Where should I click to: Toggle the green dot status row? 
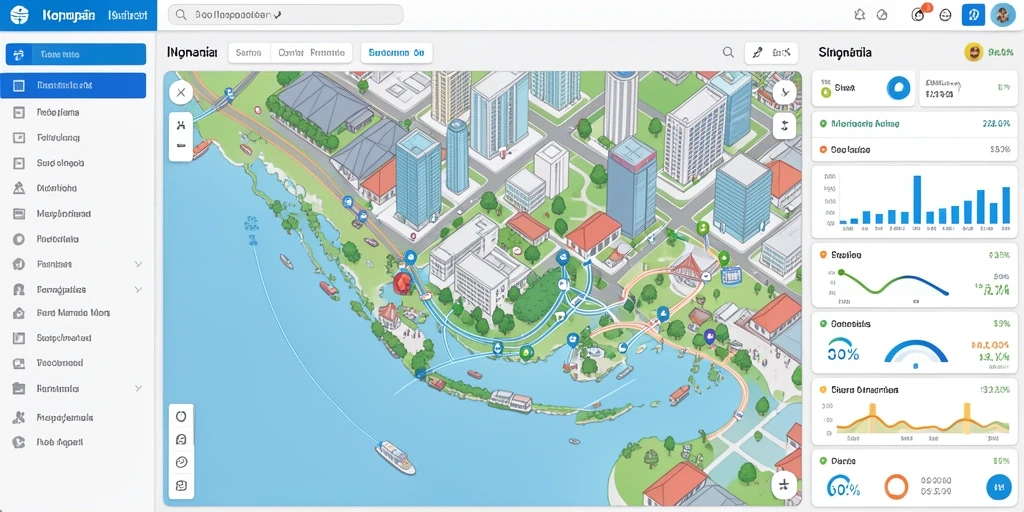[x=912, y=123]
